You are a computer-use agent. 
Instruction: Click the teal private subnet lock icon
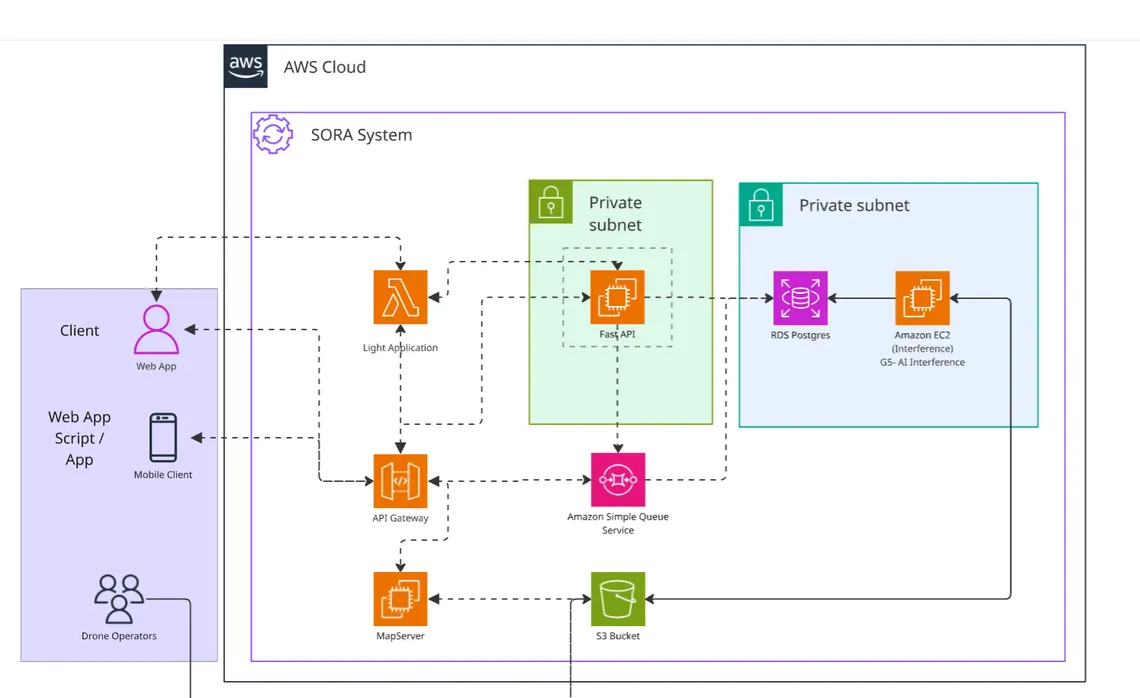click(761, 205)
